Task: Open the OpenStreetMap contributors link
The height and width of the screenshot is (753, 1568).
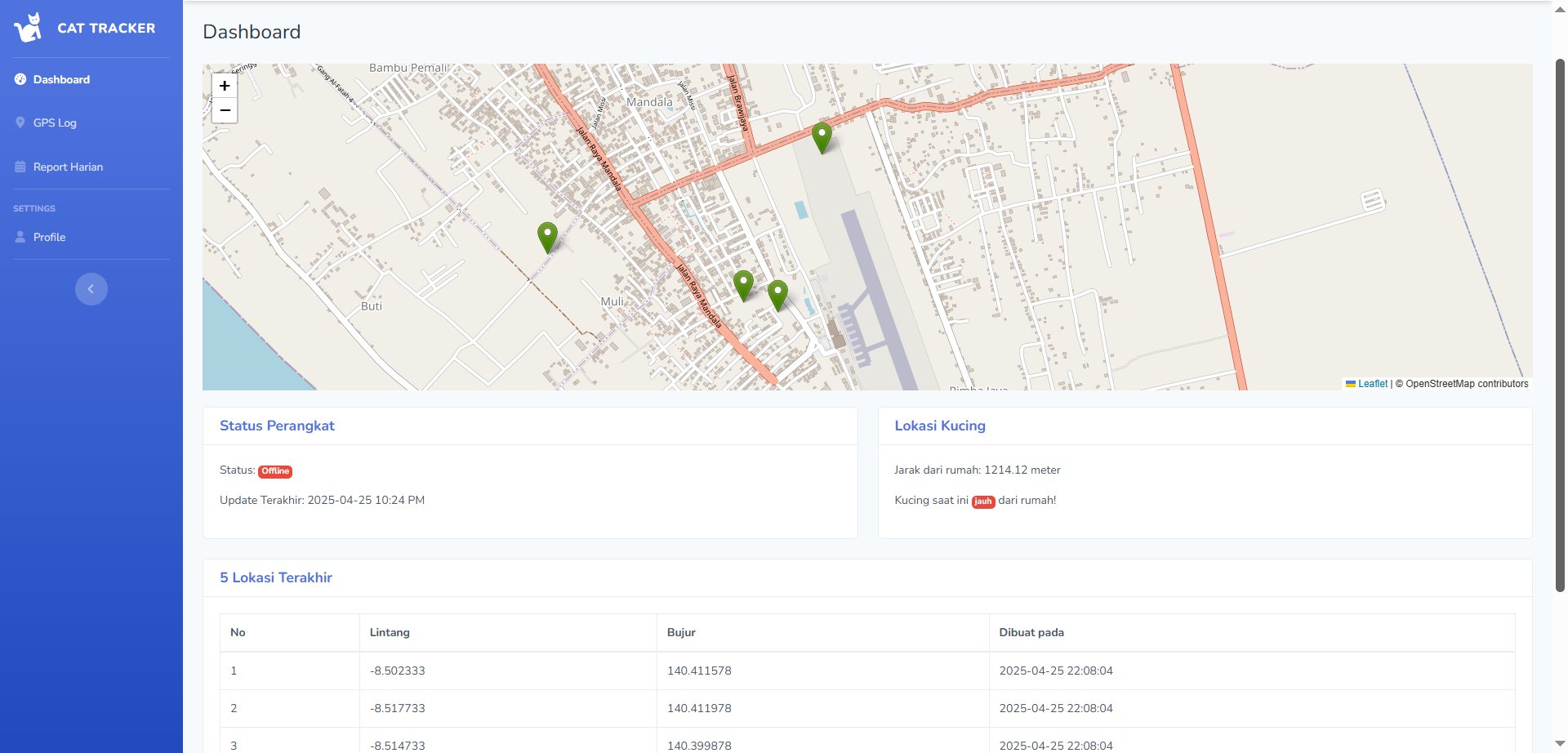Action: (1466, 383)
